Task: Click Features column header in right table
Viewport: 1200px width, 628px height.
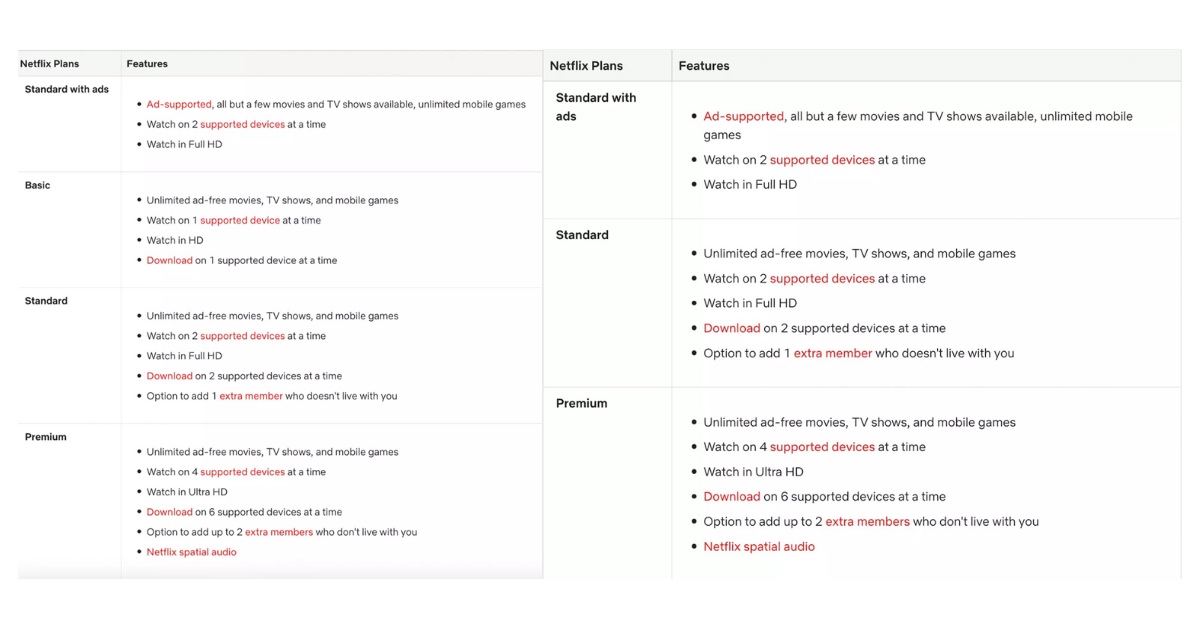Action: pos(704,66)
